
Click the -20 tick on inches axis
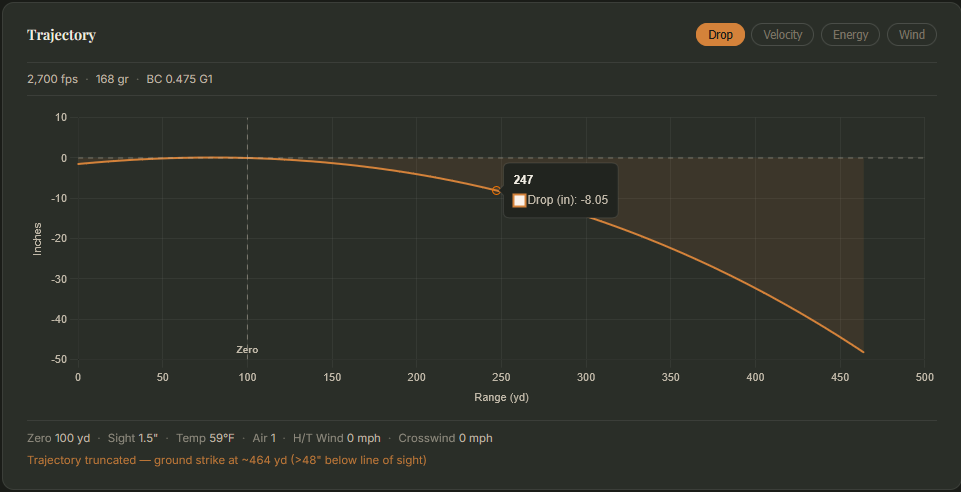(60, 239)
